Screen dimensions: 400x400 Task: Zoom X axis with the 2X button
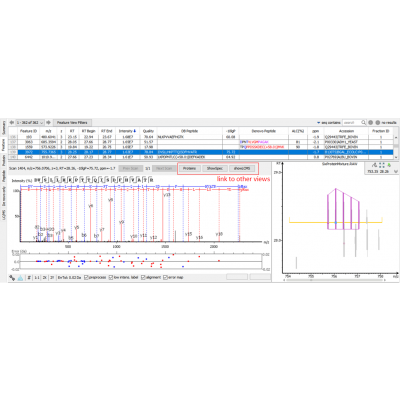pos(45,277)
